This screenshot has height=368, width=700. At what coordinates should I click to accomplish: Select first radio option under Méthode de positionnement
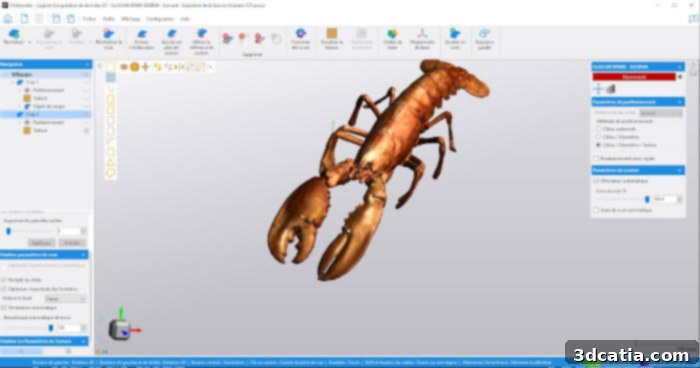598,129
